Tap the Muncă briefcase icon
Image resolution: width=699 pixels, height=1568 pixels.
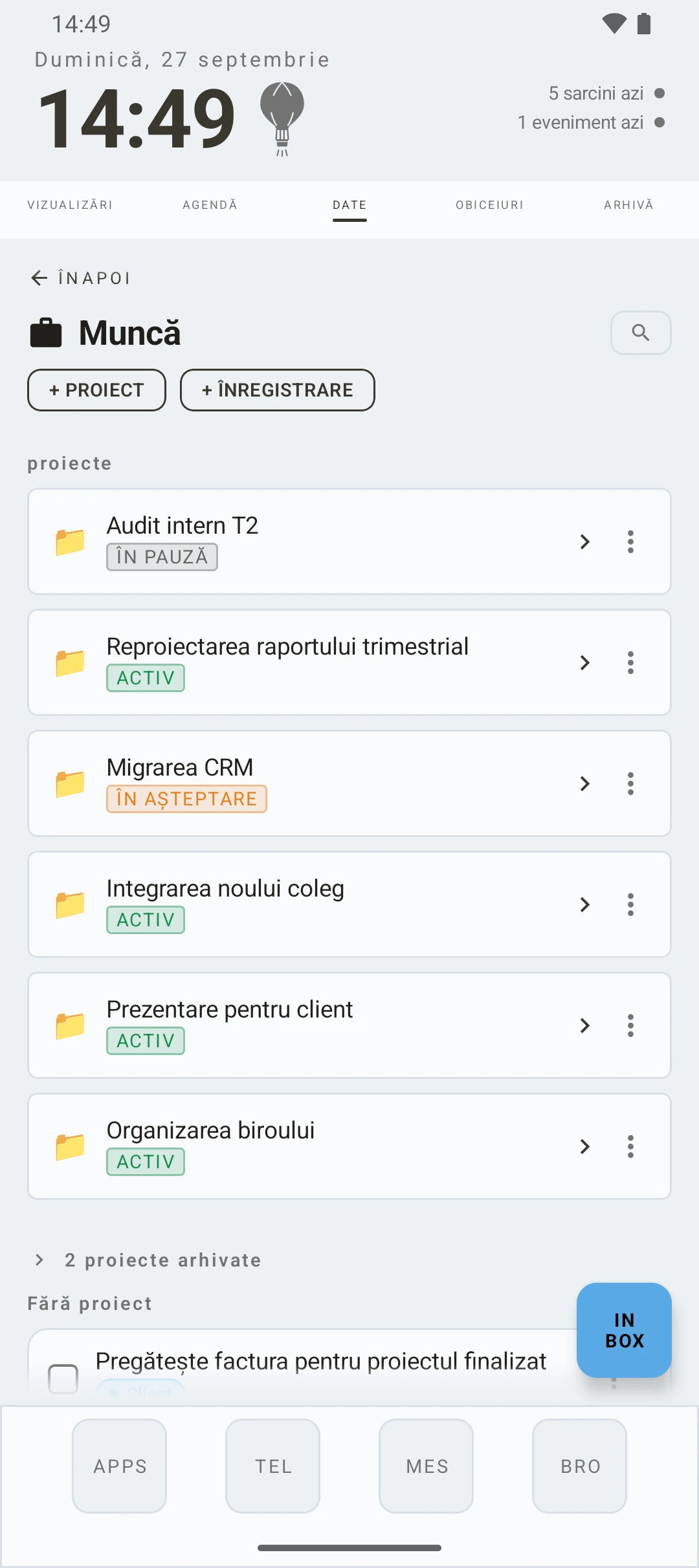[x=46, y=333]
